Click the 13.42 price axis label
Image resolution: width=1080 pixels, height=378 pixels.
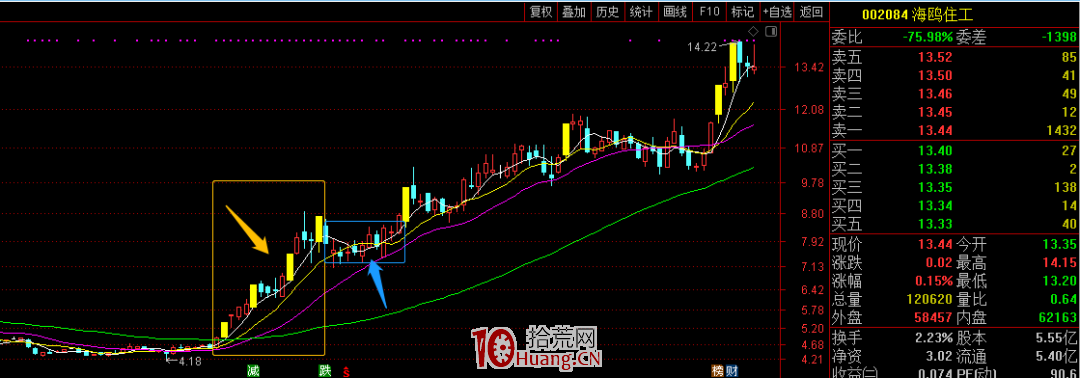809,67
